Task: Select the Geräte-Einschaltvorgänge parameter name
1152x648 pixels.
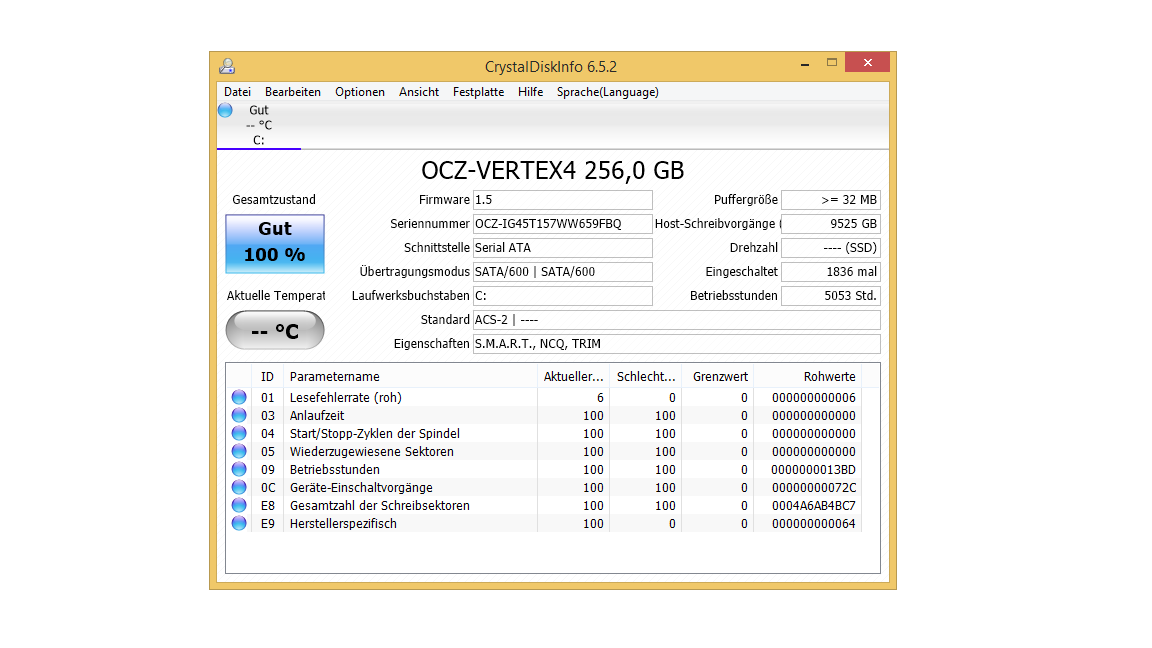Action: pos(361,487)
